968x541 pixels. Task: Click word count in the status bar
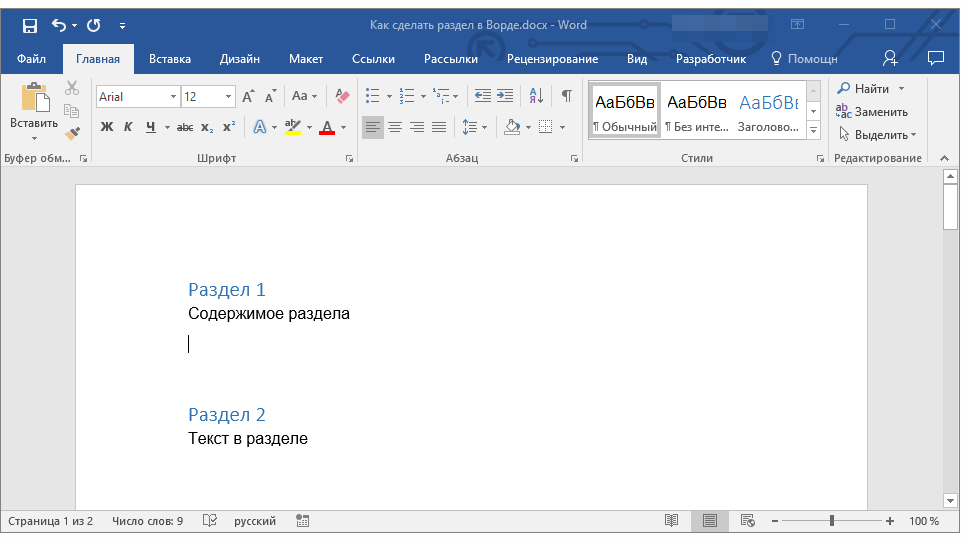coord(148,521)
